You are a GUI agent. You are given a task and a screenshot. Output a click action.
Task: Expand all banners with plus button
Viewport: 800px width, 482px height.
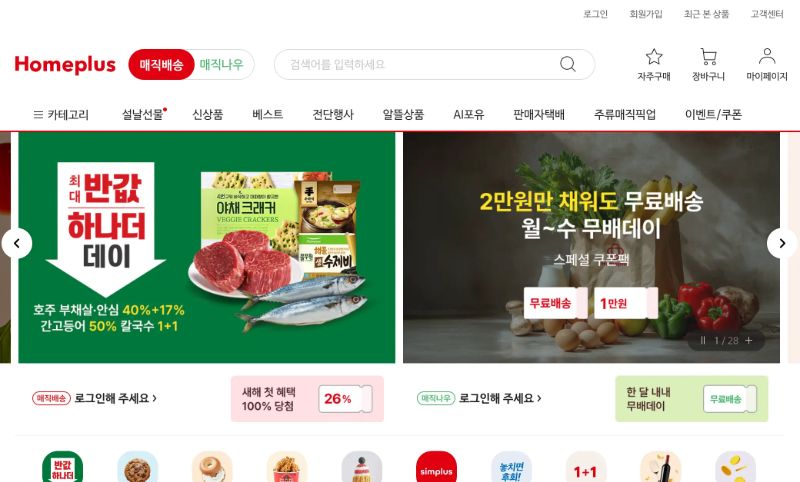(749, 340)
